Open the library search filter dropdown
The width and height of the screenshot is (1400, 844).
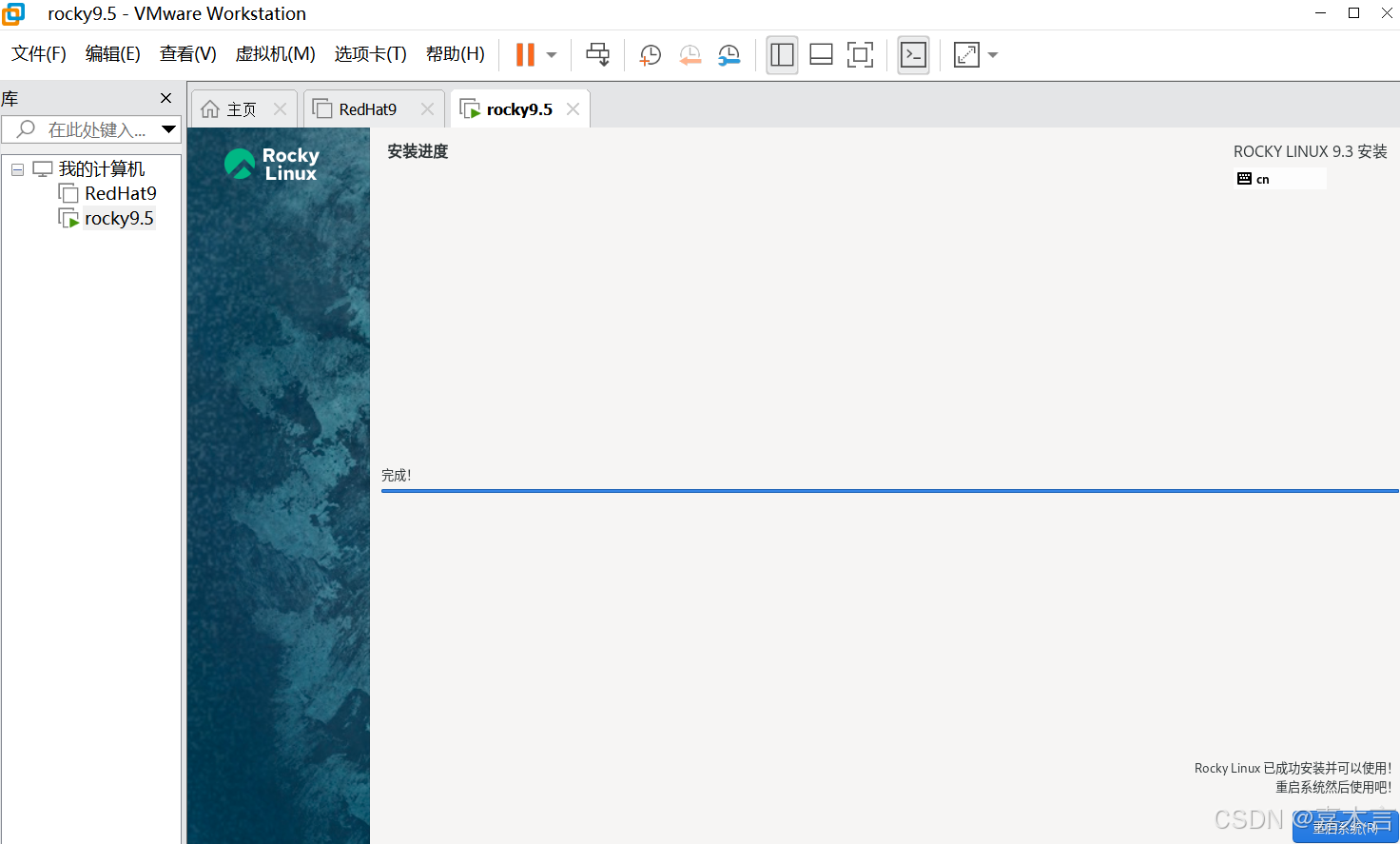[x=169, y=129]
